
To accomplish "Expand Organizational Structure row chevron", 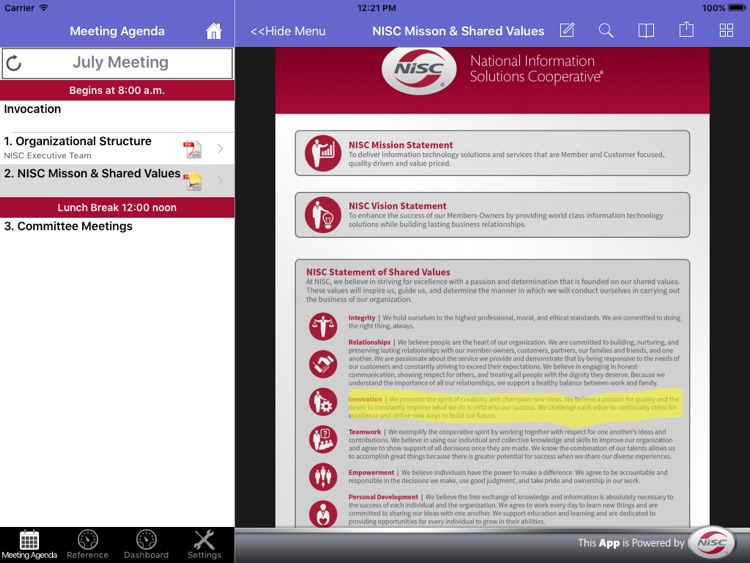I will point(220,149).
